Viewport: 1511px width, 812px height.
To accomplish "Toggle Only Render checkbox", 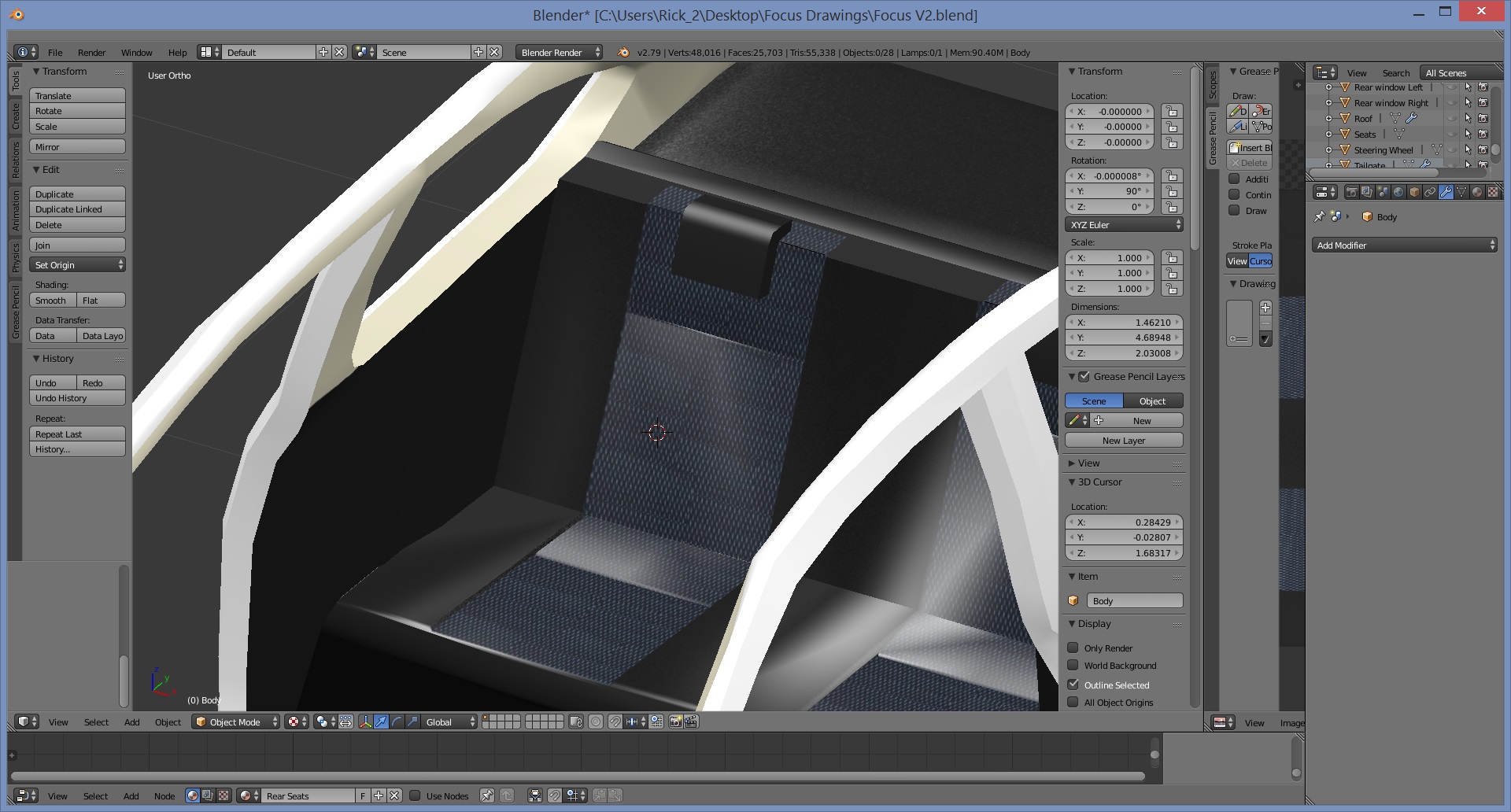I will coord(1073,648).
